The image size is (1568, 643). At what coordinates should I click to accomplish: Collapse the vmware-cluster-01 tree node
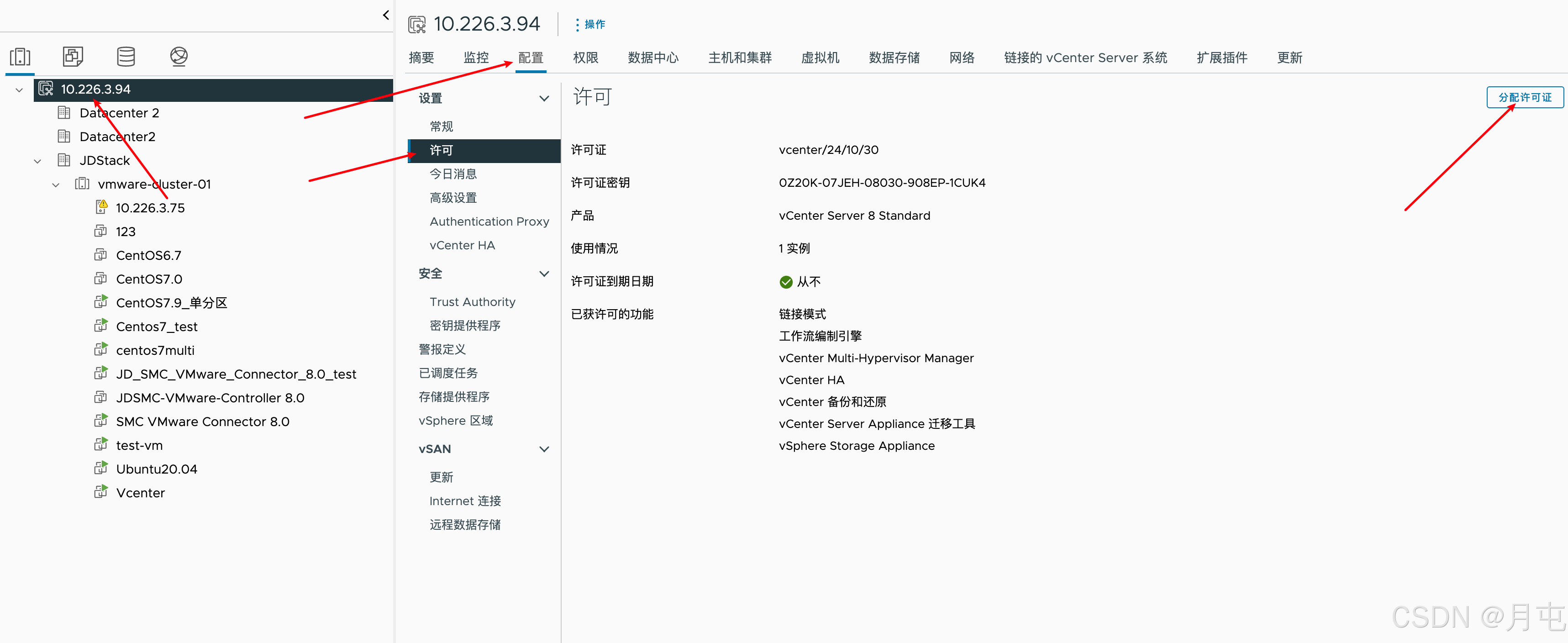tap(56, 184)
